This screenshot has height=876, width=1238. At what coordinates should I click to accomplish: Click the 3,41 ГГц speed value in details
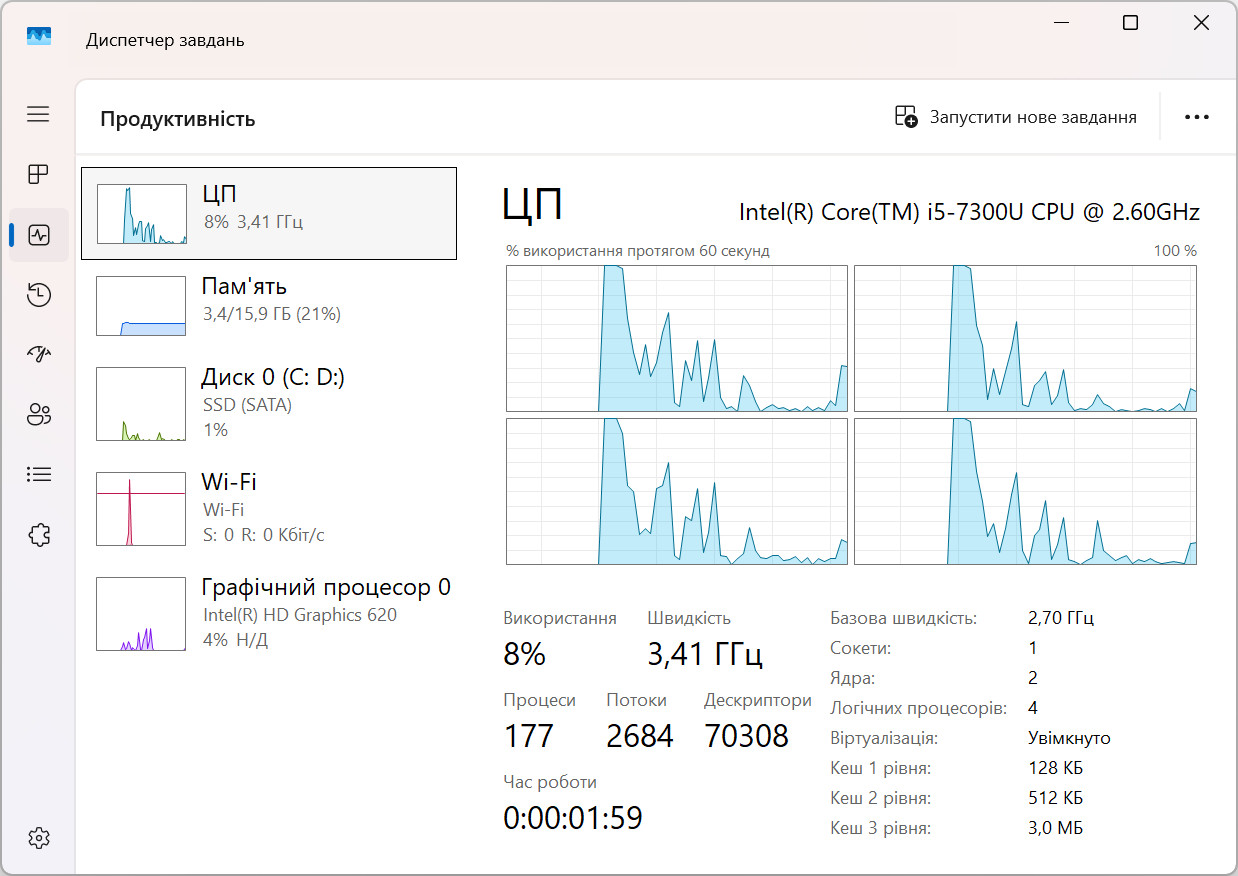[x=705, y=655]
